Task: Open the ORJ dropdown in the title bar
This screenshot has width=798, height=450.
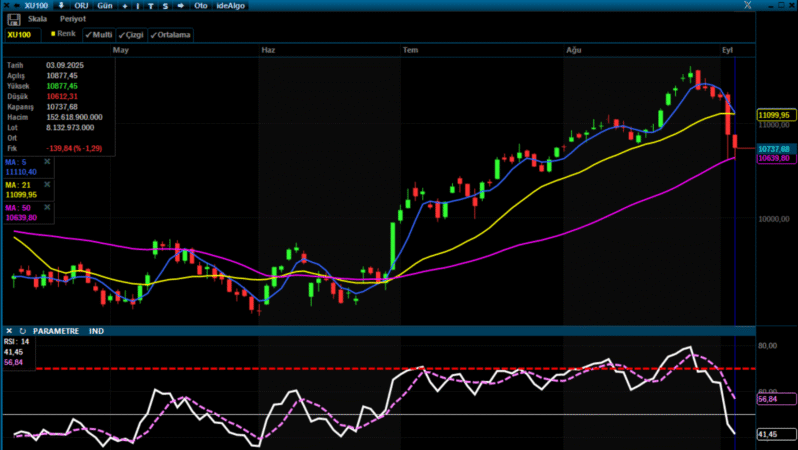Action: point(81,5)
